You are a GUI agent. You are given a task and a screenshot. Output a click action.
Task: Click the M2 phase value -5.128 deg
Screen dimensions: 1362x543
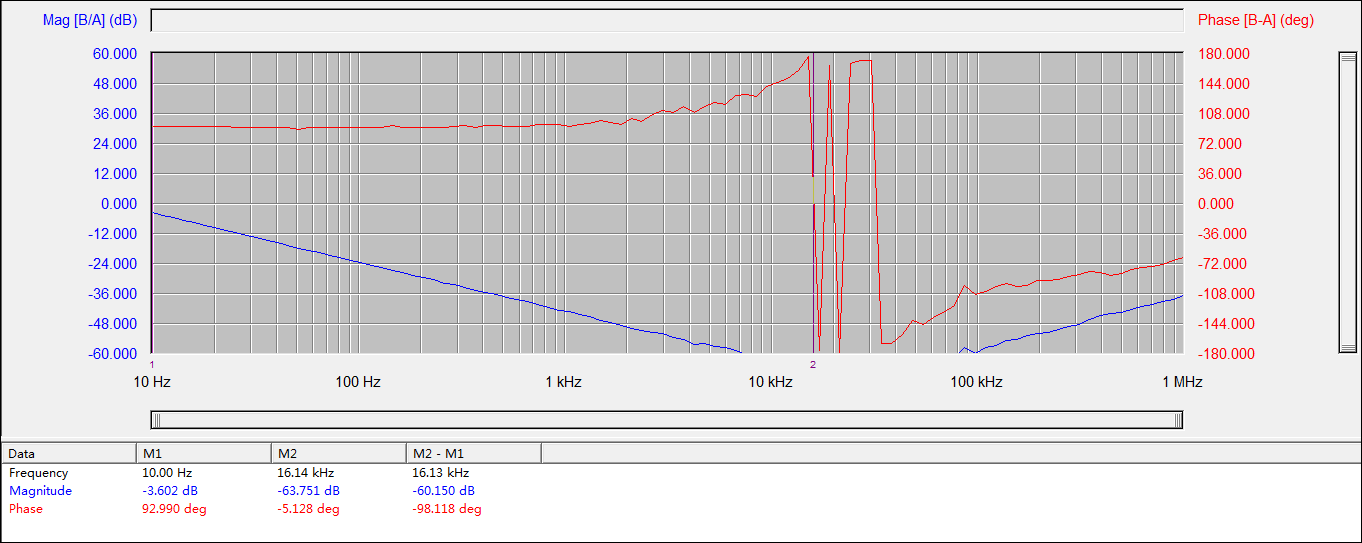[309, 509]
